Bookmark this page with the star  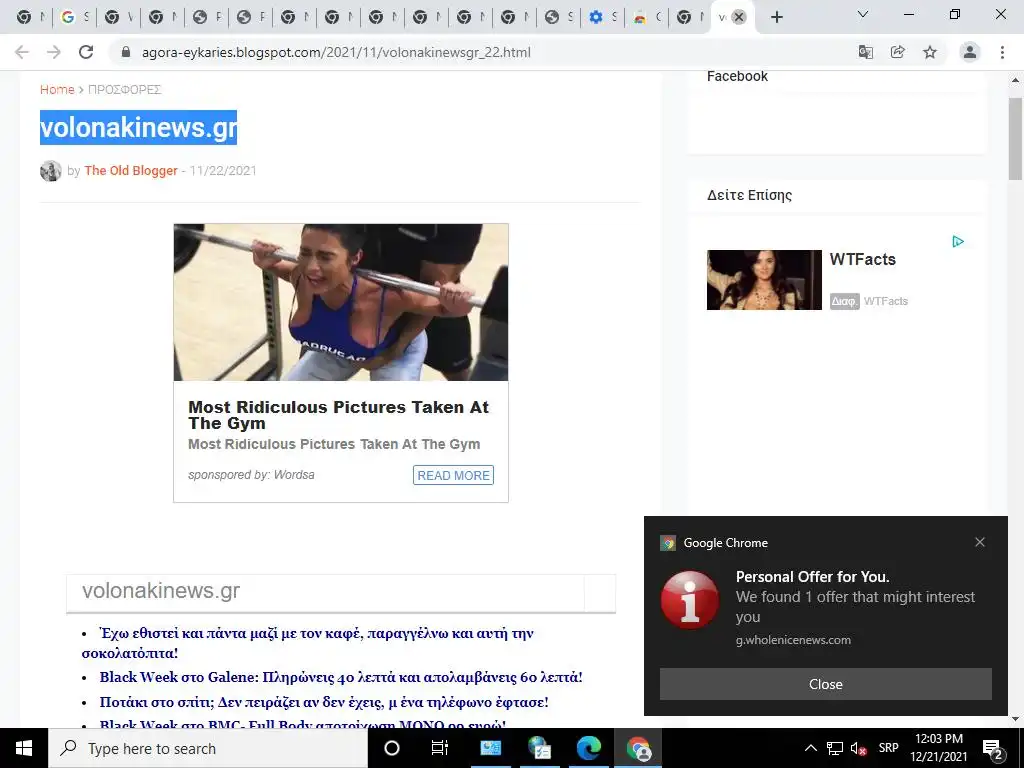click(x=930, y=52)
